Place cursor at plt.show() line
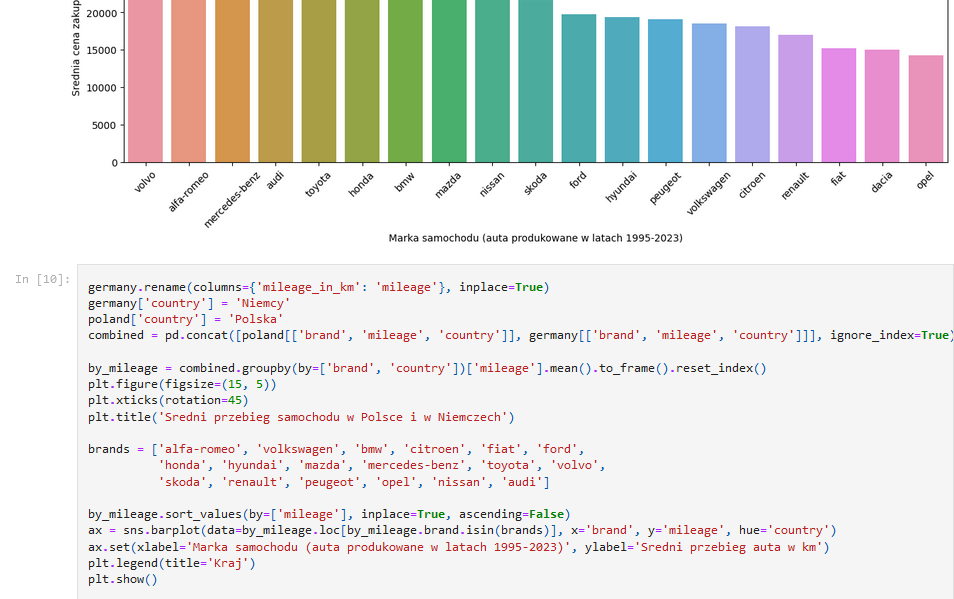The width and height of the screenshot is (954, 599). pos(122,579)
